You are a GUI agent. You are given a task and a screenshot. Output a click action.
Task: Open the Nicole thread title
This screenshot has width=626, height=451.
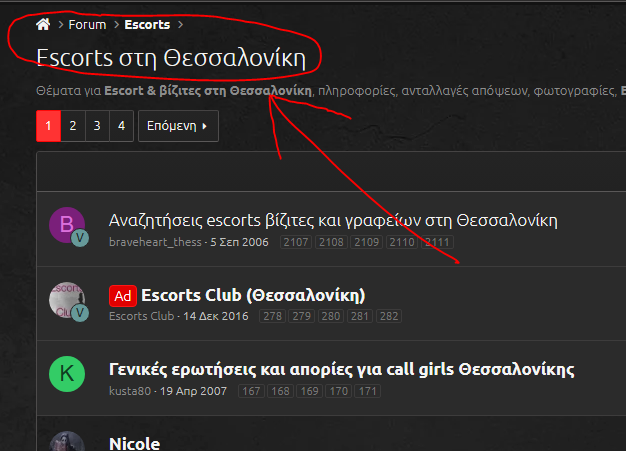click(x=134, y=443)
